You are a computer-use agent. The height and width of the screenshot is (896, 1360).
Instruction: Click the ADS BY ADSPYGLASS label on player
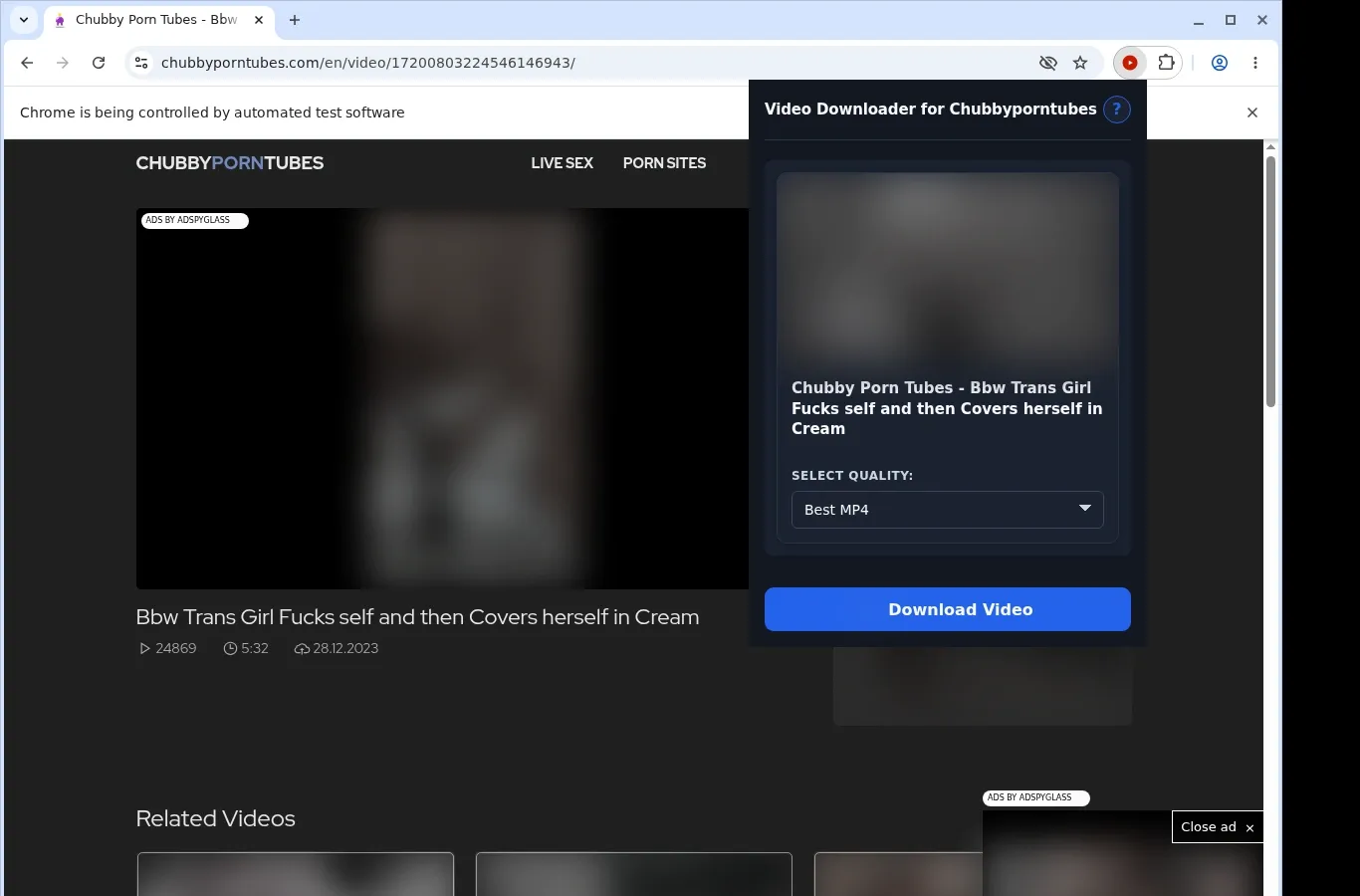[194, 220]
